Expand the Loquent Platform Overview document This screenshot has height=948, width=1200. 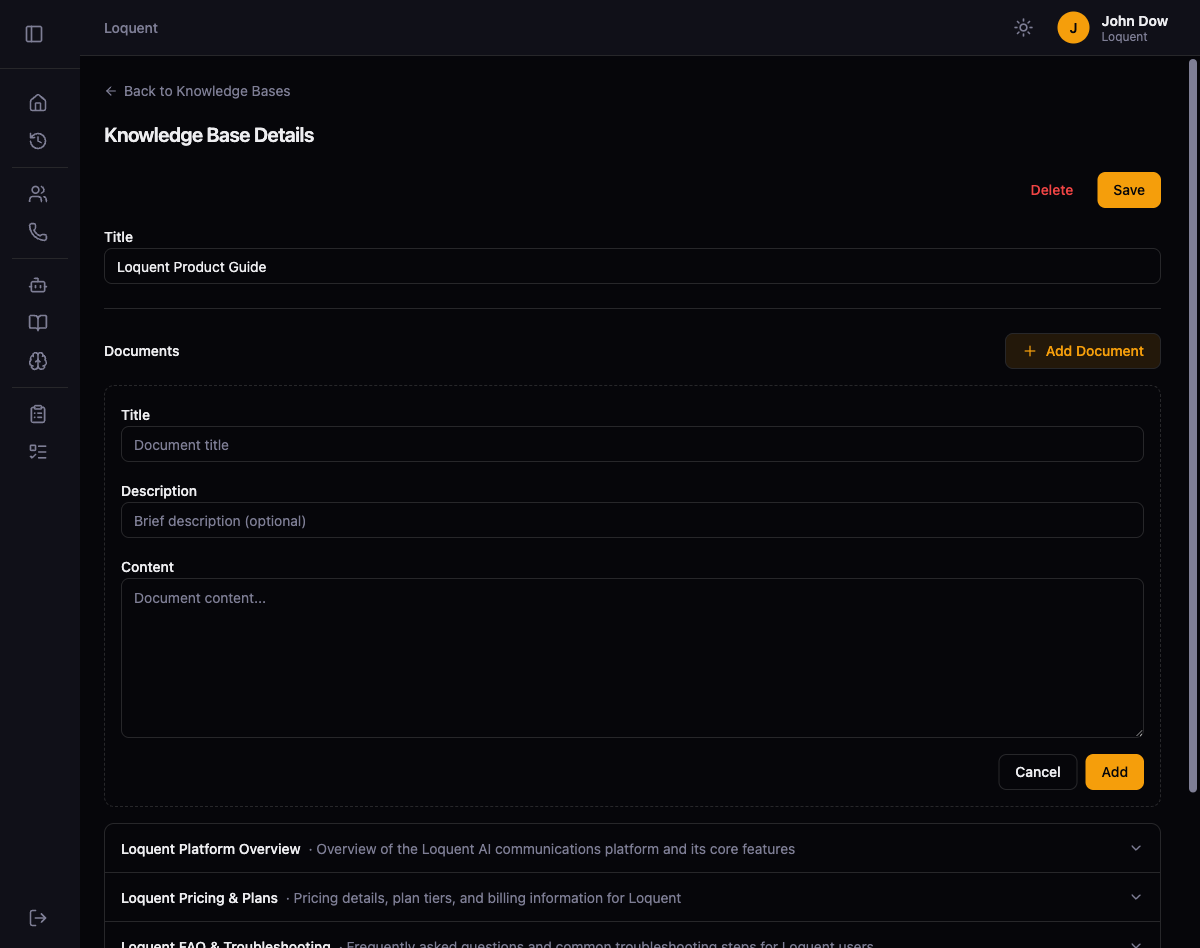(631, 849)
